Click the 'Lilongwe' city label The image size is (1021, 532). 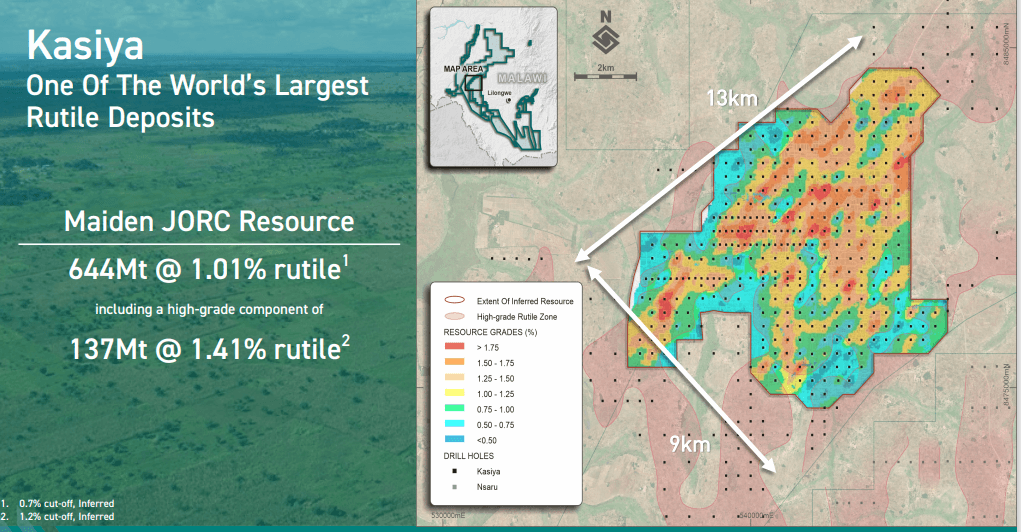point(499,93)
